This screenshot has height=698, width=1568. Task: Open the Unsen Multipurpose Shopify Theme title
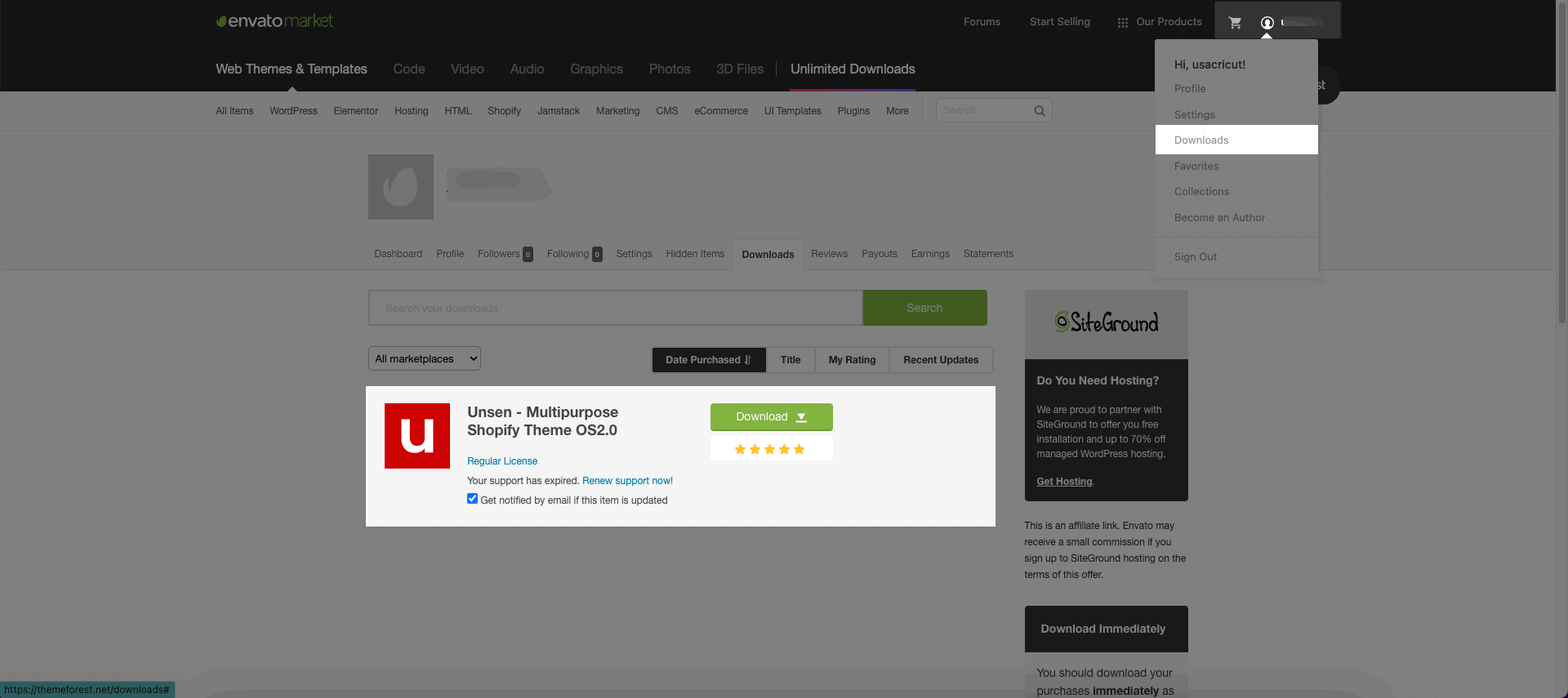pos(543,421)
